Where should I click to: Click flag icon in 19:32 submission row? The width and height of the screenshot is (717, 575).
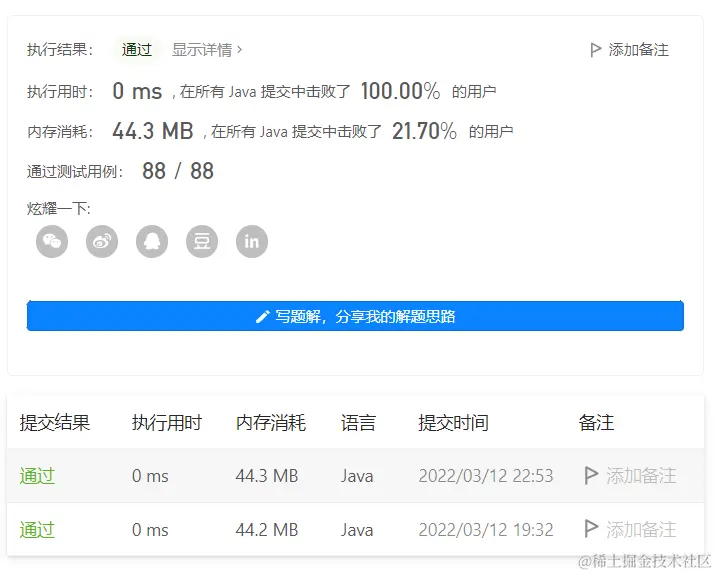591,529
